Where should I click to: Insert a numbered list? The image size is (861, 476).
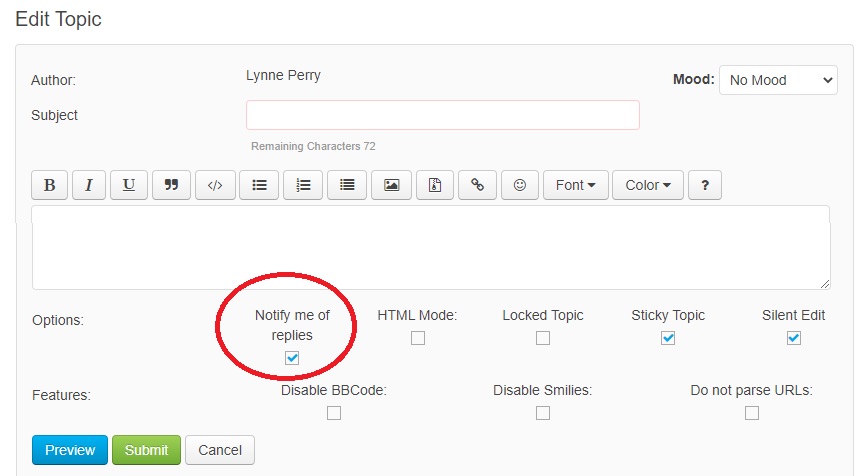click(303, 185)
